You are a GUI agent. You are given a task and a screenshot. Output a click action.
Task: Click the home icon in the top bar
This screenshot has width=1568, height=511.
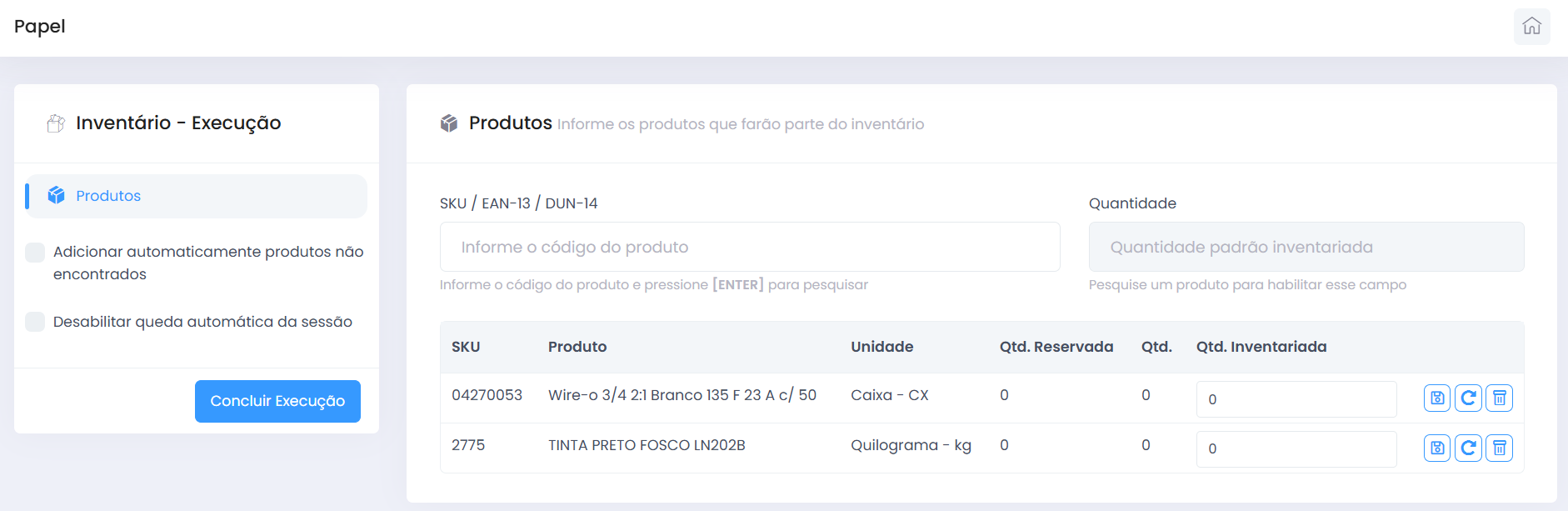point(1533,26)
